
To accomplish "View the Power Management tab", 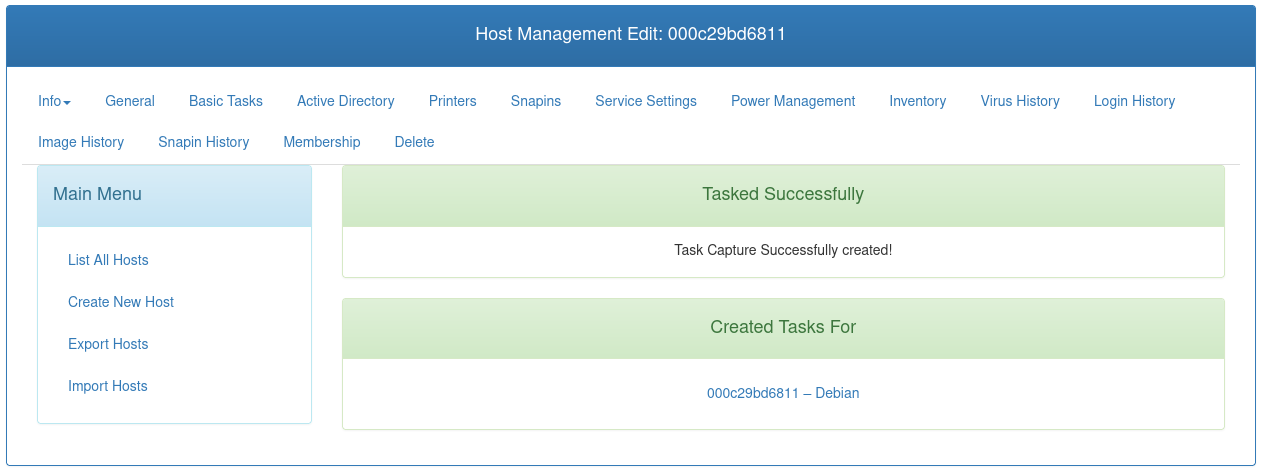I will pyautogui.click(x=793, y=101).
